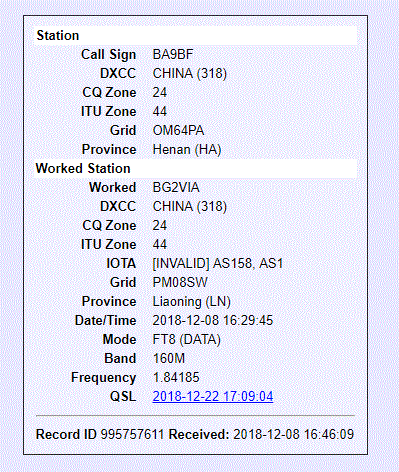Click the Mode value FT8 (DATA)

point(186,339)
